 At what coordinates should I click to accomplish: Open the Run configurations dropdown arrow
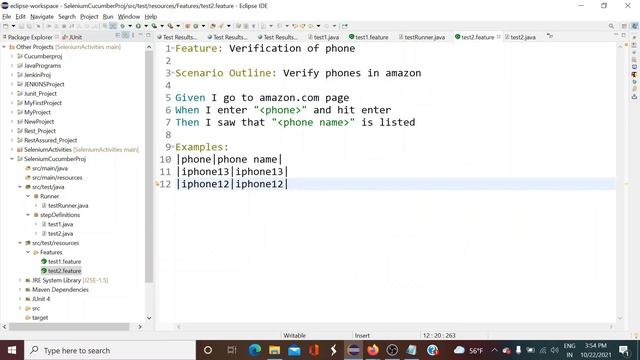(x=146, y=26)
